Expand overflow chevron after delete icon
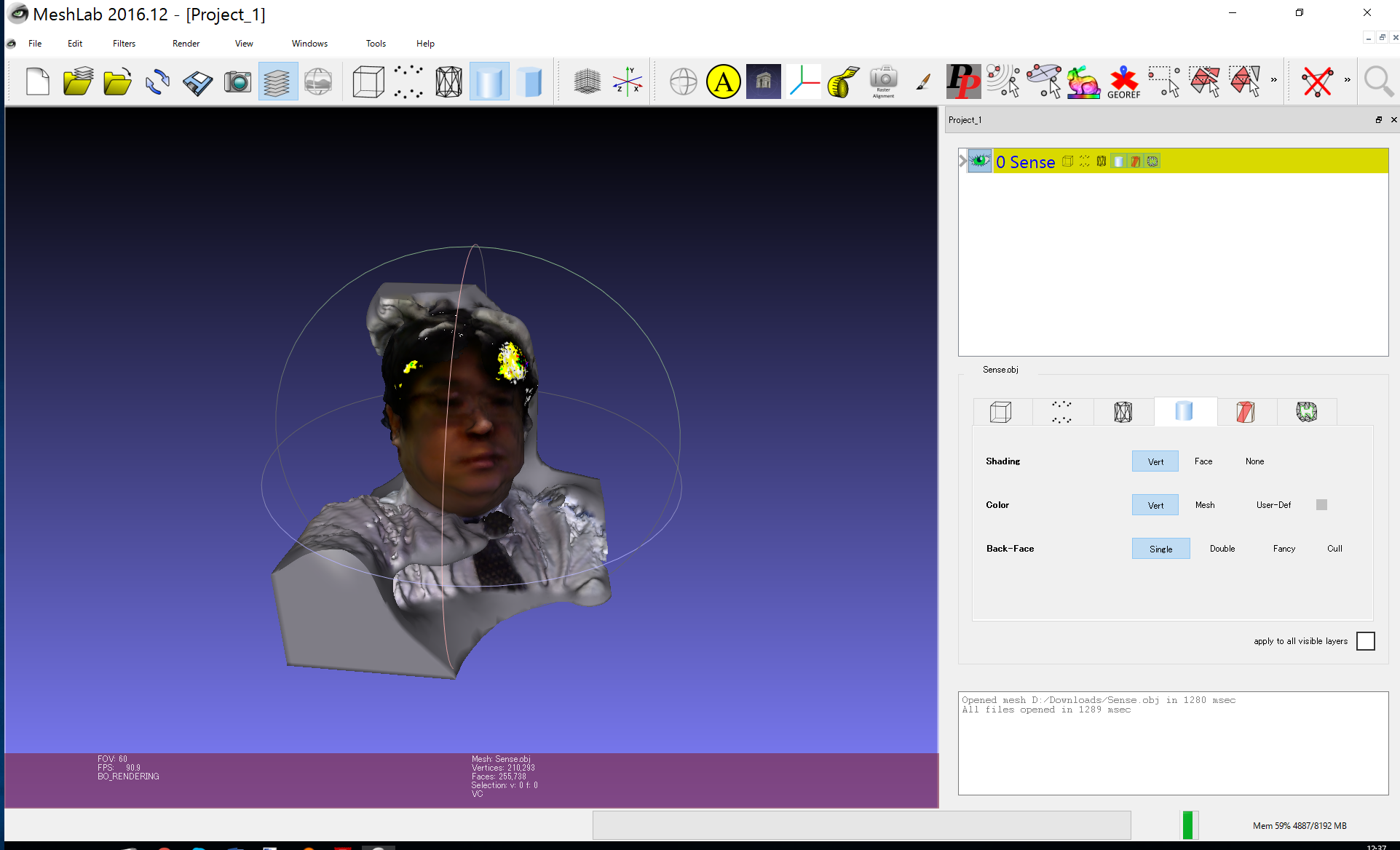1400x850 pixels. click(x=1348, y=80)
